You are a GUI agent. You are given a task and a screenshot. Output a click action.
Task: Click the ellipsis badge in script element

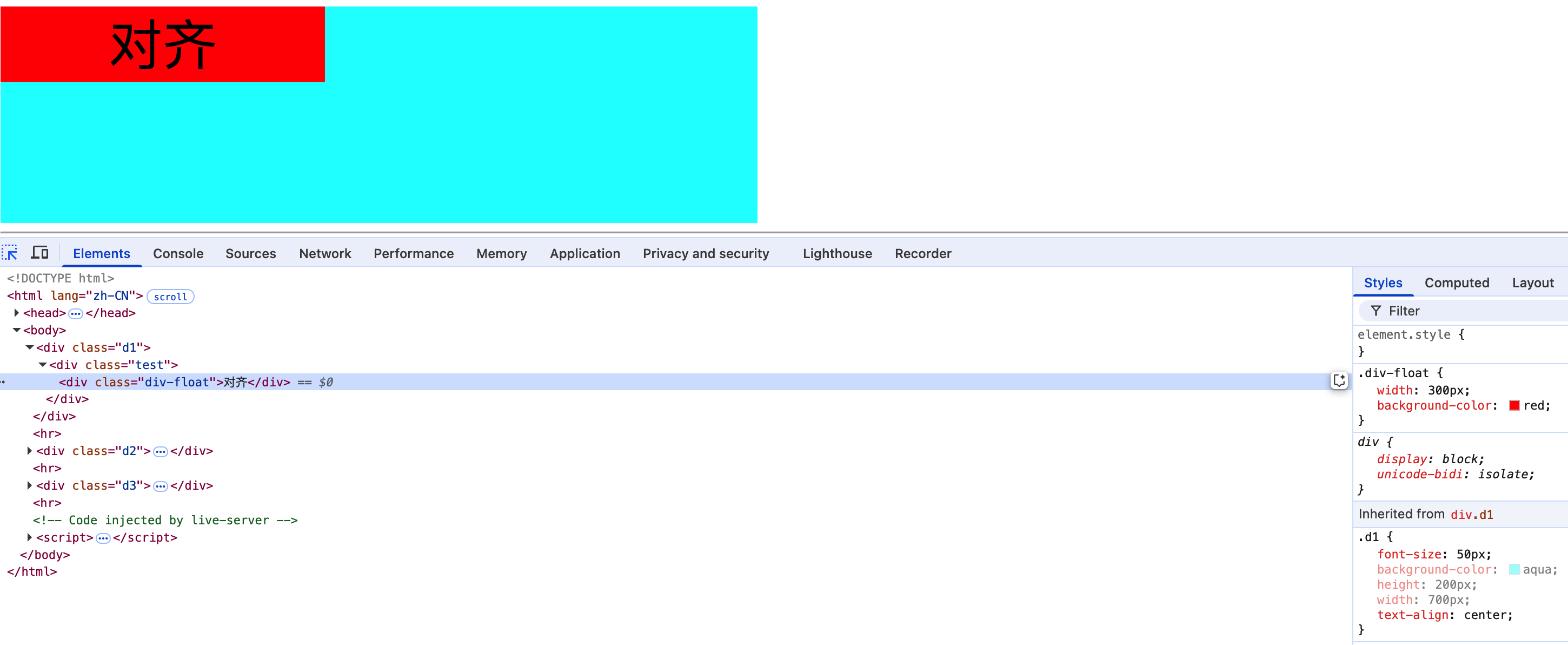(103, 538)
